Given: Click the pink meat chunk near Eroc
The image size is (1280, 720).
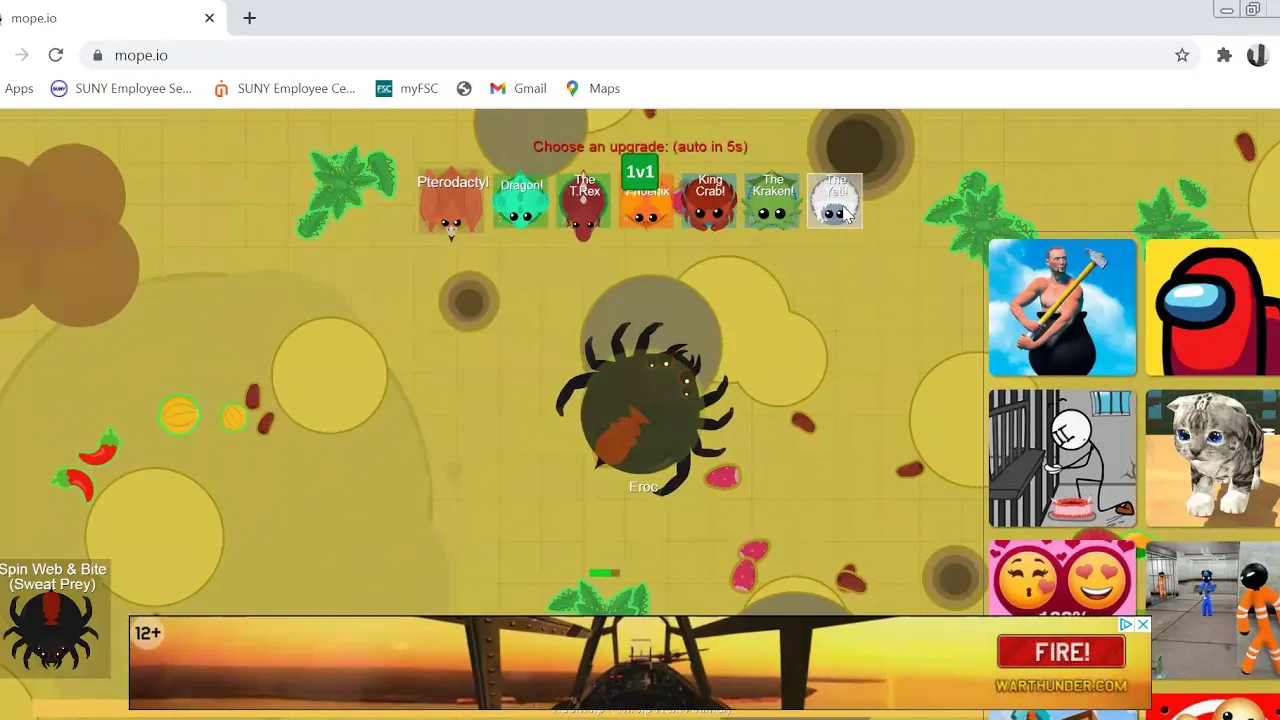Looking at the screenshot, I should (722, 477).
